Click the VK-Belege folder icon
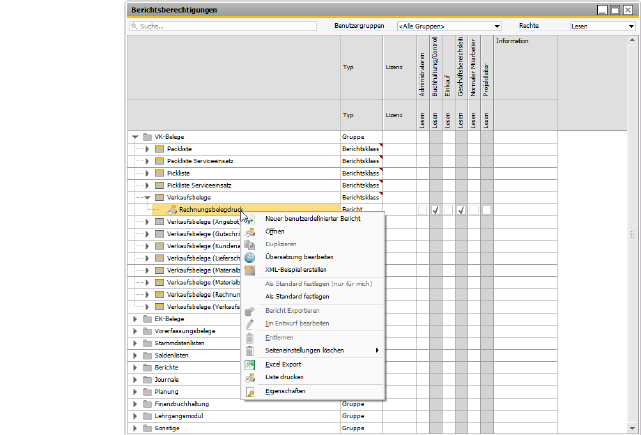This screenshot has height=435, width=641. pyautogui.click(x=148, y=137)
